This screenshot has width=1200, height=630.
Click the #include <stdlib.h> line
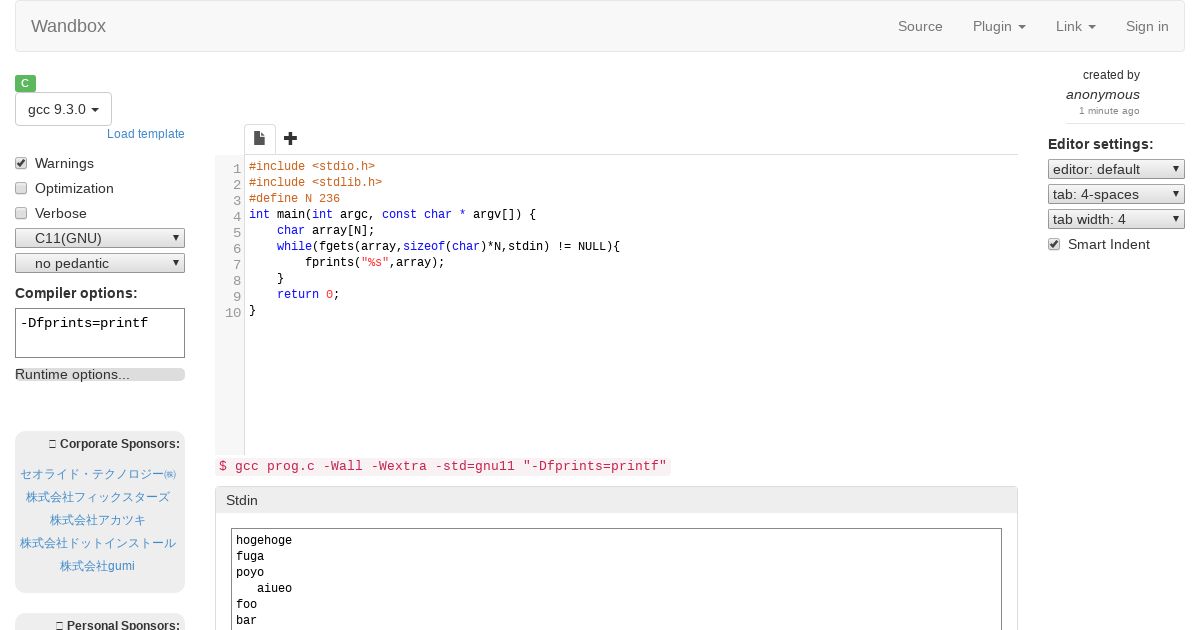(315, 182)
